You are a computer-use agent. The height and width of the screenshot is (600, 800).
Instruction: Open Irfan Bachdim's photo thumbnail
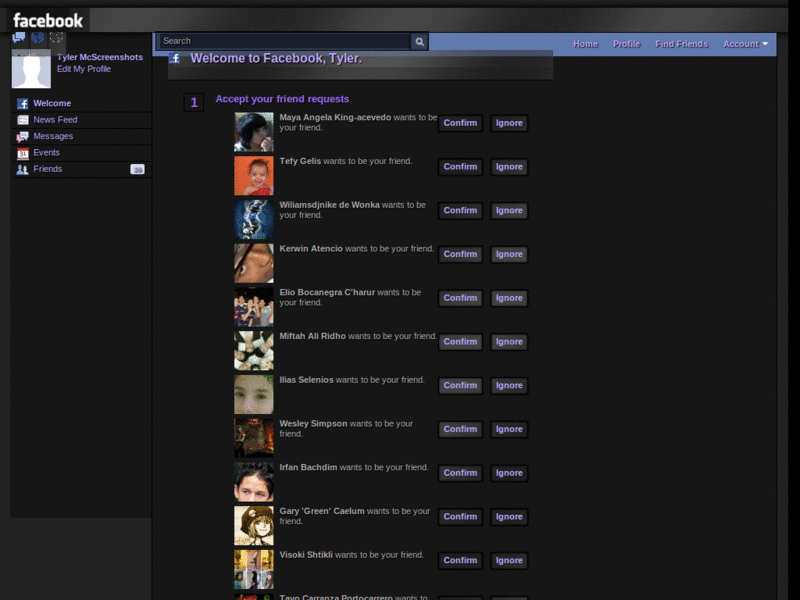[x=254, y=482]
